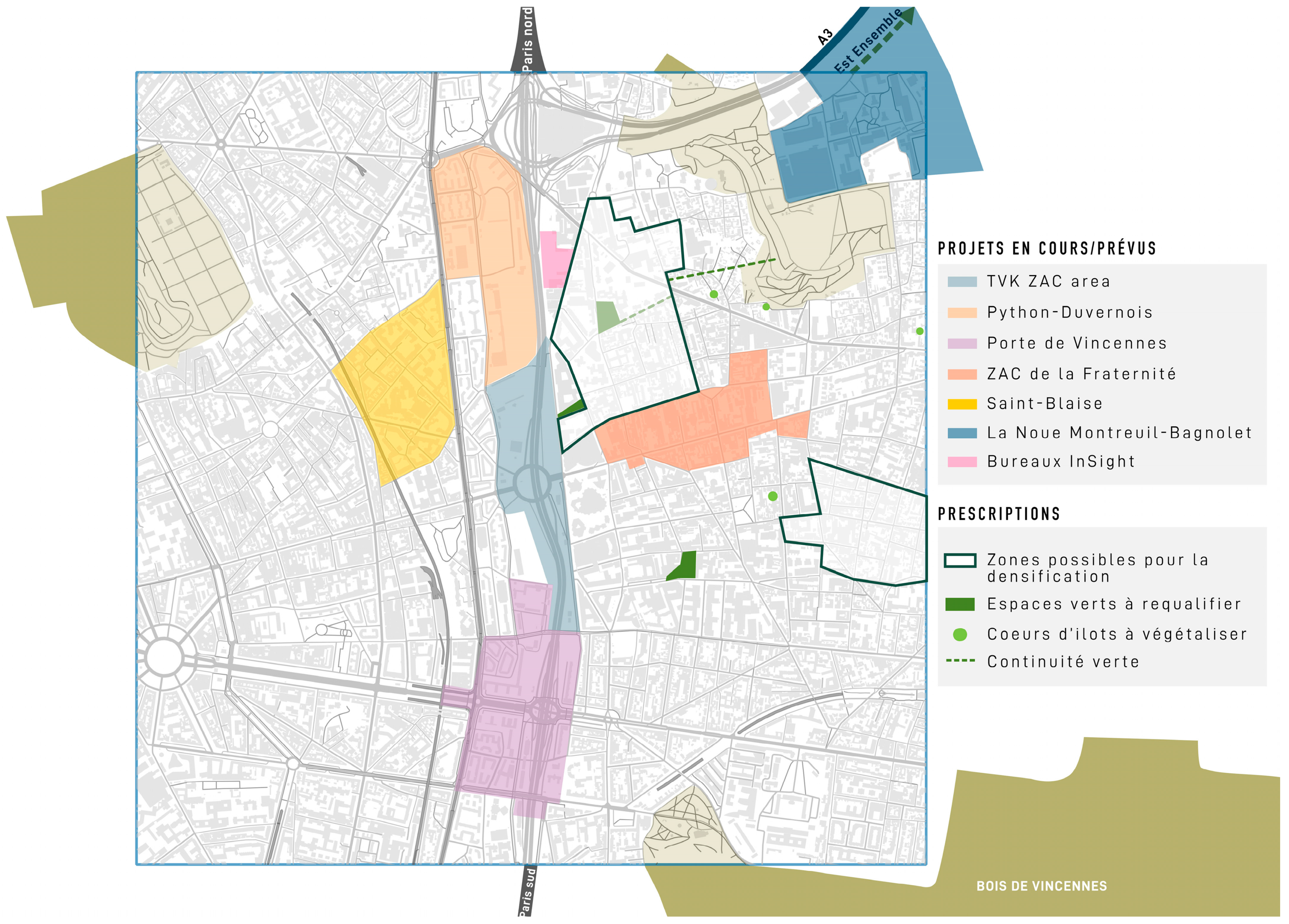Click the pink Bureaux InSight zone on map
This screenshot has height=924, width=1289.
point(552,260)
